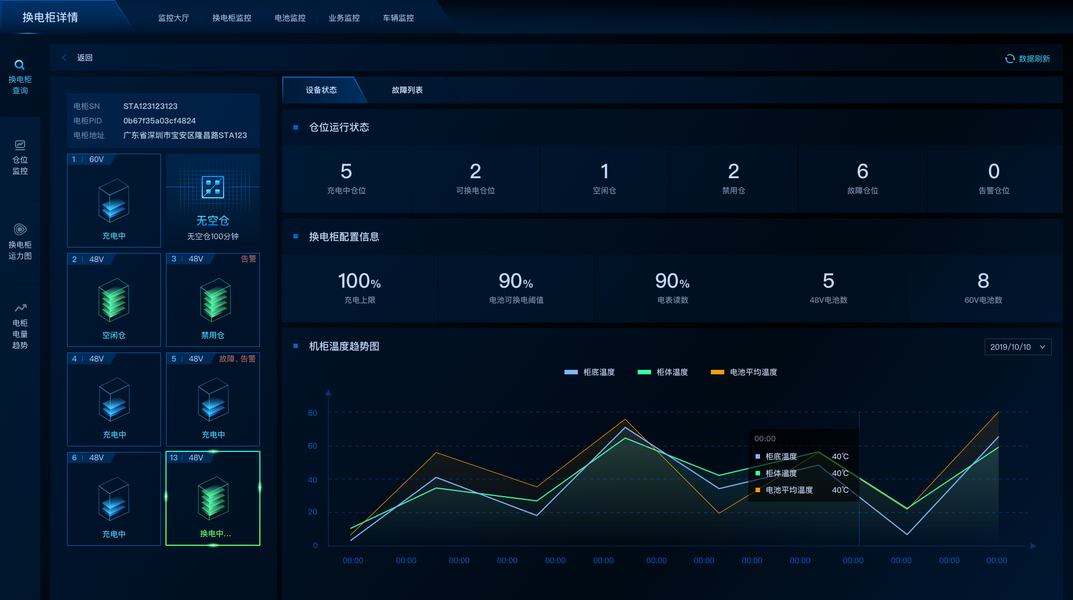
Task: Click the 故障仓位 count 6
Action: click(862, 171)
